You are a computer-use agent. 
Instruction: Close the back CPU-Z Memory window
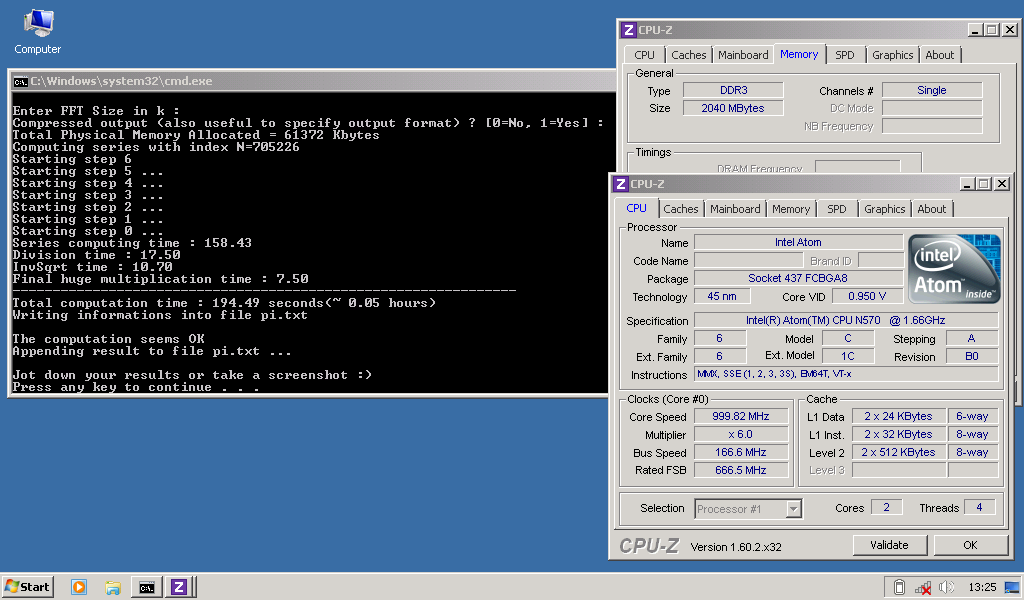(x=1010, y=30)
